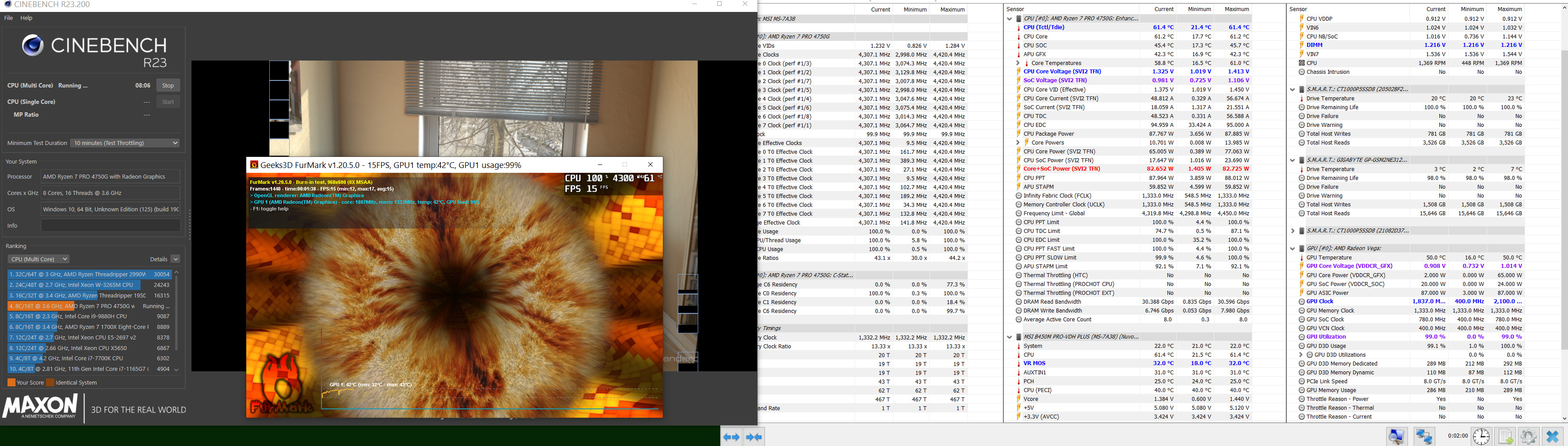
Task: Open the Cinebench File menu
Action: tap(8, 18)
